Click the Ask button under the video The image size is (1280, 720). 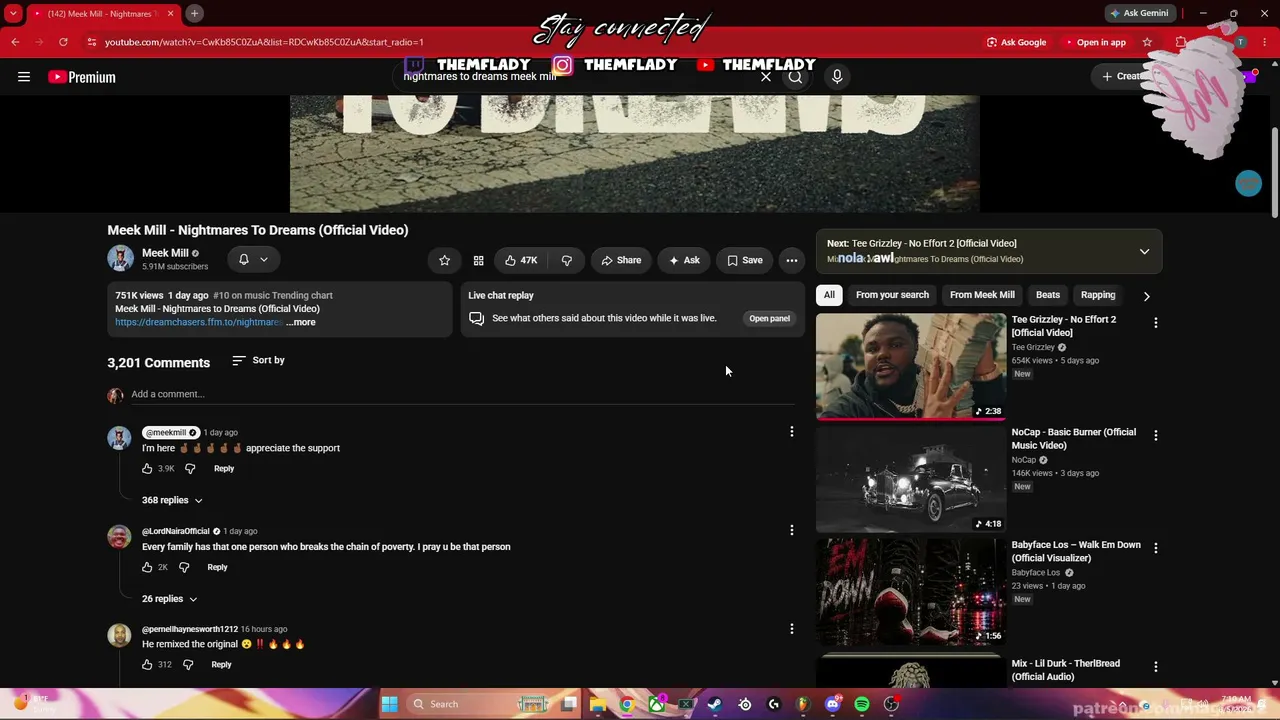click(684, 260)
